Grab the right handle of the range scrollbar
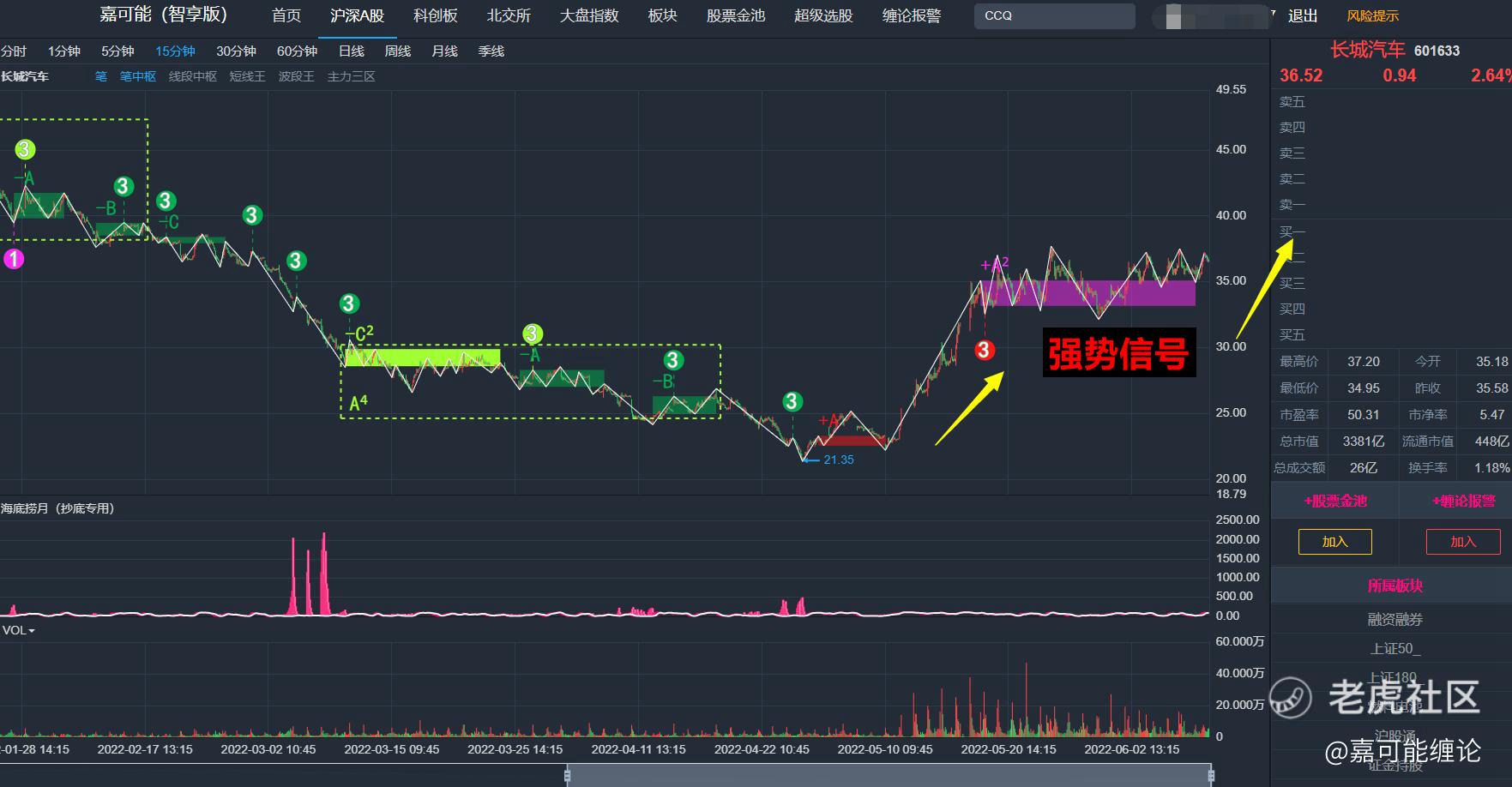 1211,776
